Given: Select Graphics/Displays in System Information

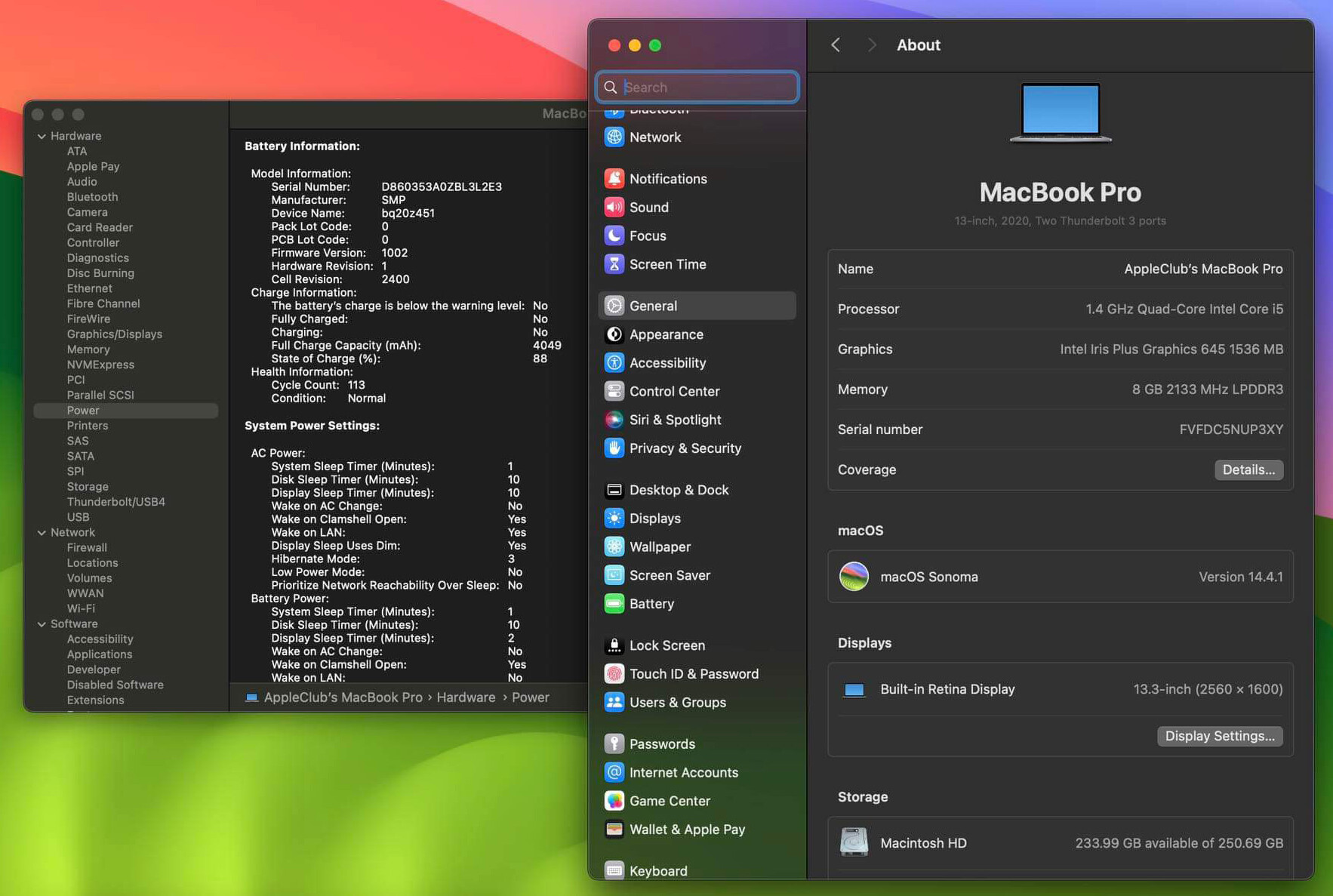Looking at the screenshot, I should click(114, 334).
